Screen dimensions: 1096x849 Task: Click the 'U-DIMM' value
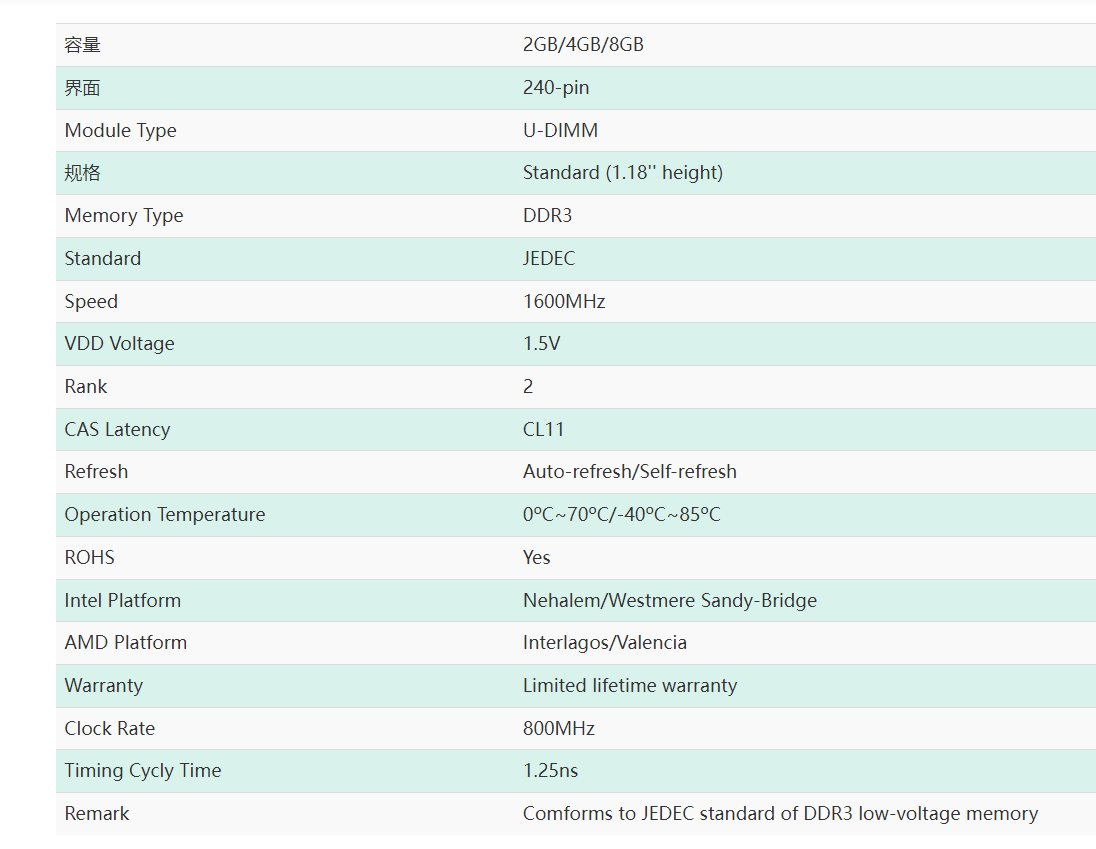(x=560, y=131)
